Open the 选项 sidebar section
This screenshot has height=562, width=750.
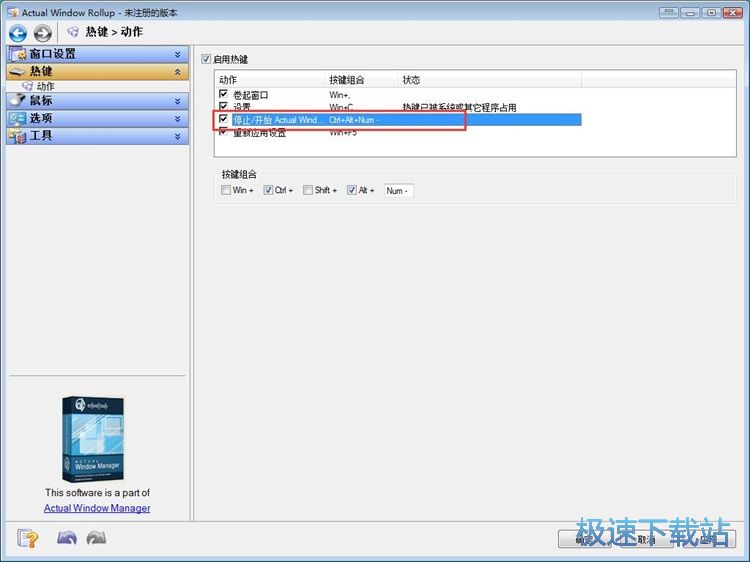pos(98,118)
